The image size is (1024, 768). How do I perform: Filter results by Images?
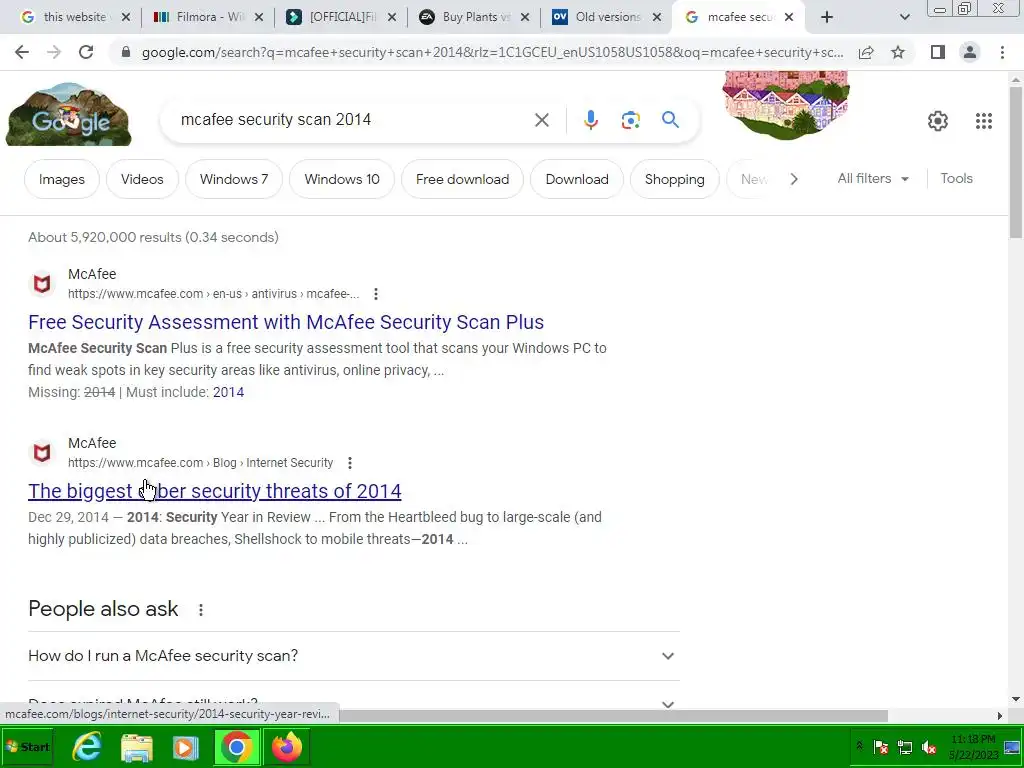(61, 179)
